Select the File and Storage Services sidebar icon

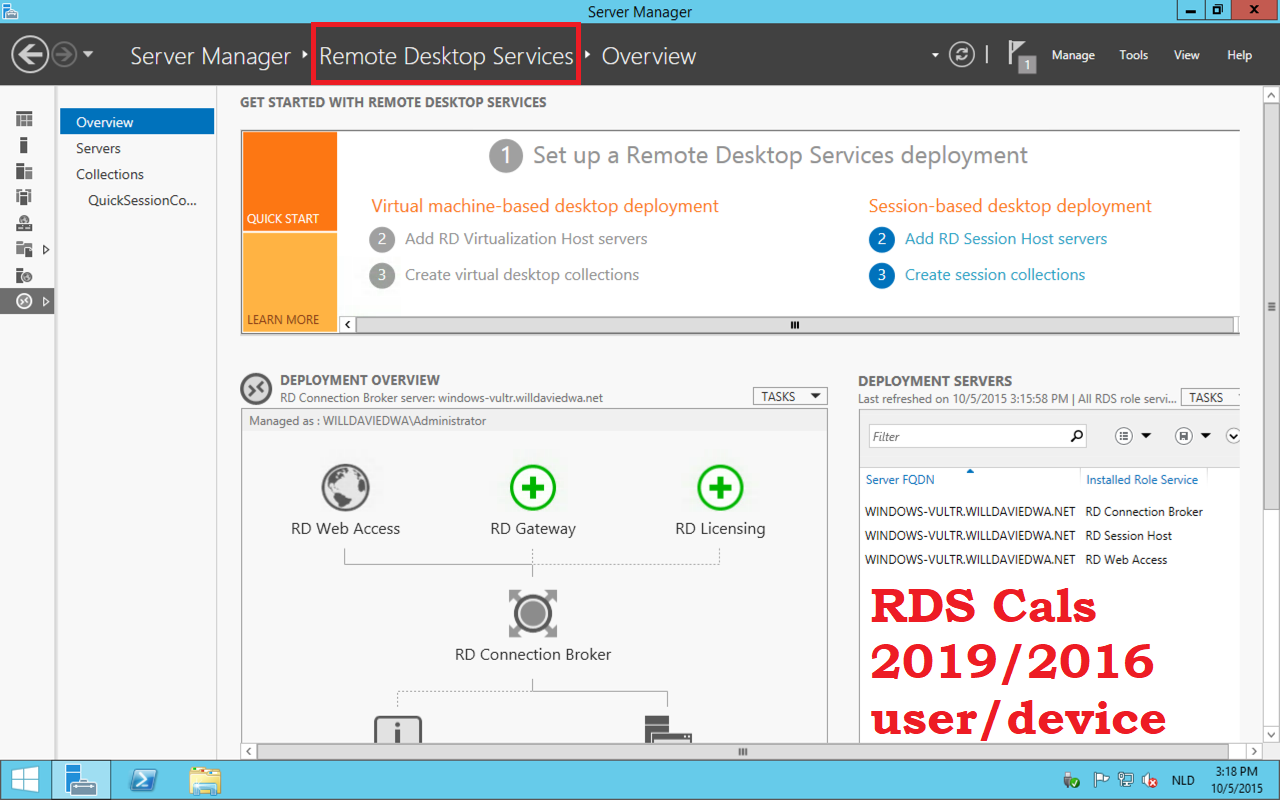click(x=24, y=249)
